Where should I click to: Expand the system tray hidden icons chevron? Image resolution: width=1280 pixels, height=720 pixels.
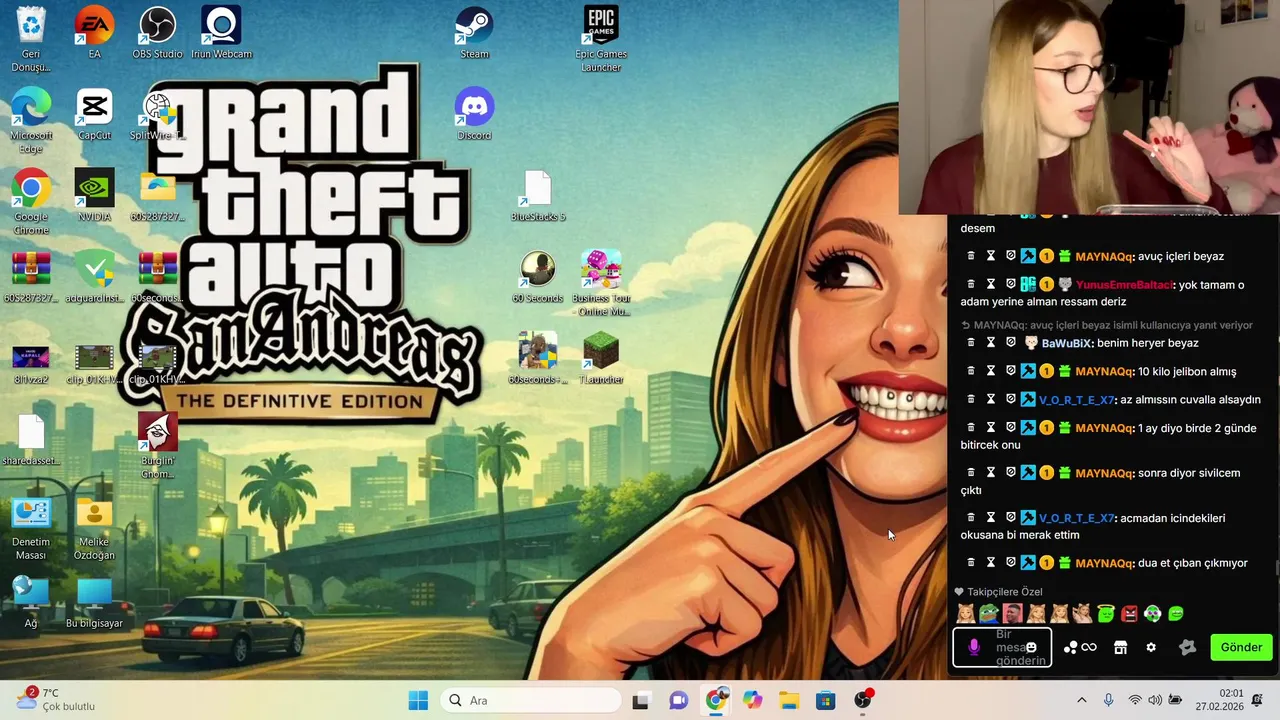tap(1081, 700)
